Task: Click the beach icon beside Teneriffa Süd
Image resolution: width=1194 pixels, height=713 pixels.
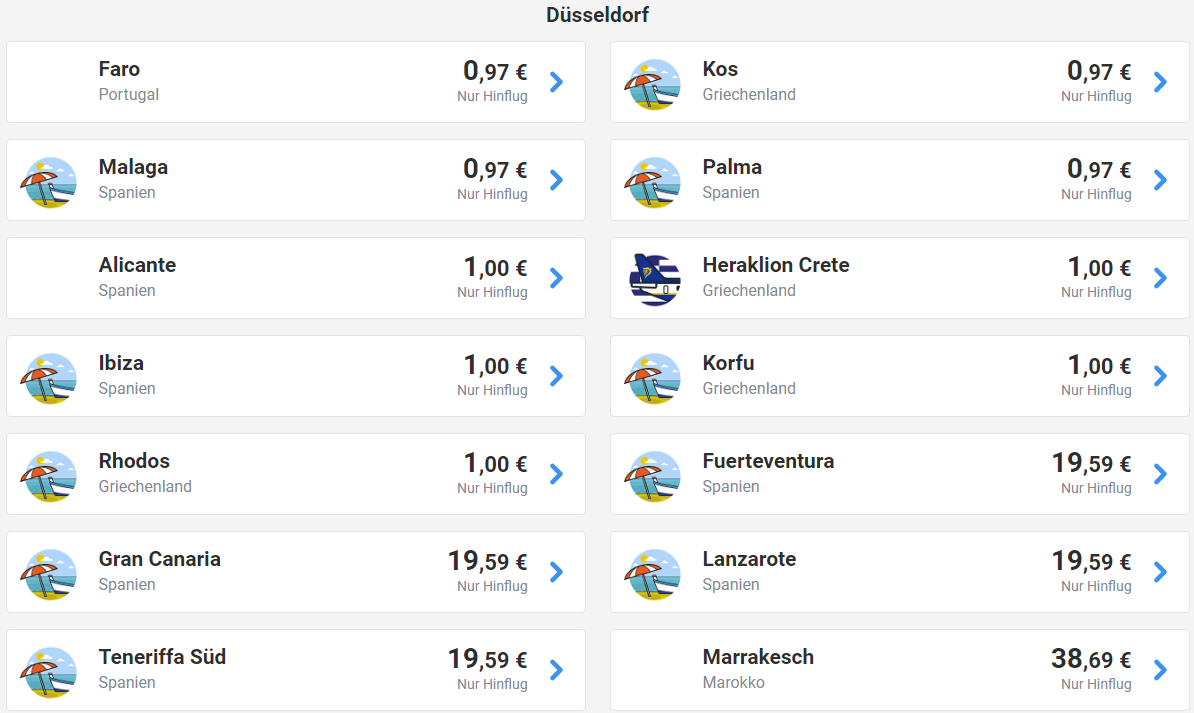Action: tap(48, 671)
